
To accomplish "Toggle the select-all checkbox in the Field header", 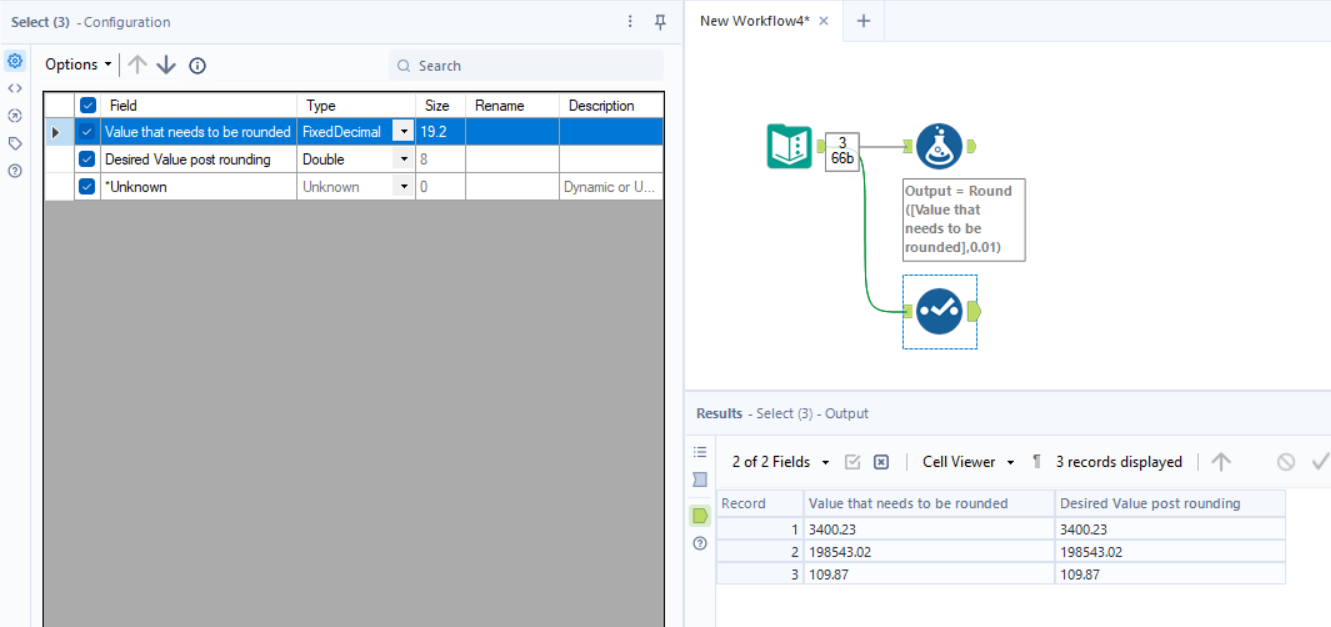I will 87,105.
